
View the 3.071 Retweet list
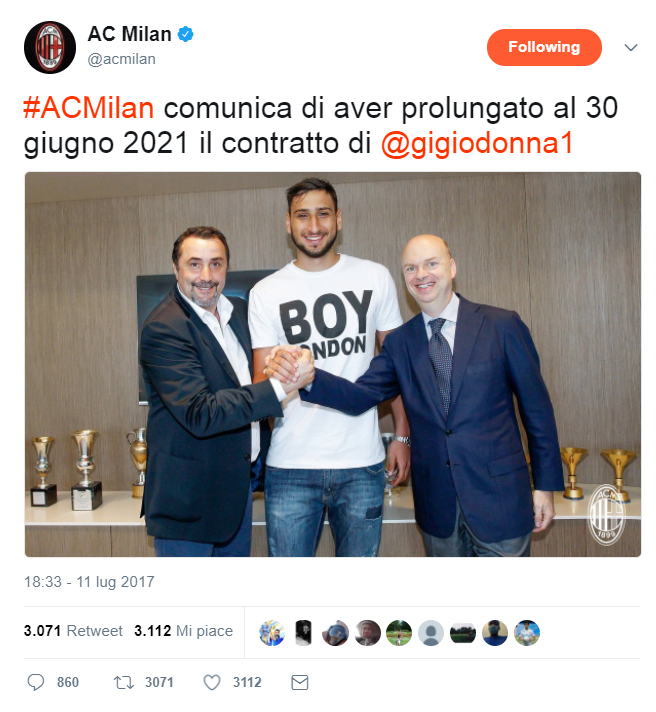click(73, 631)
